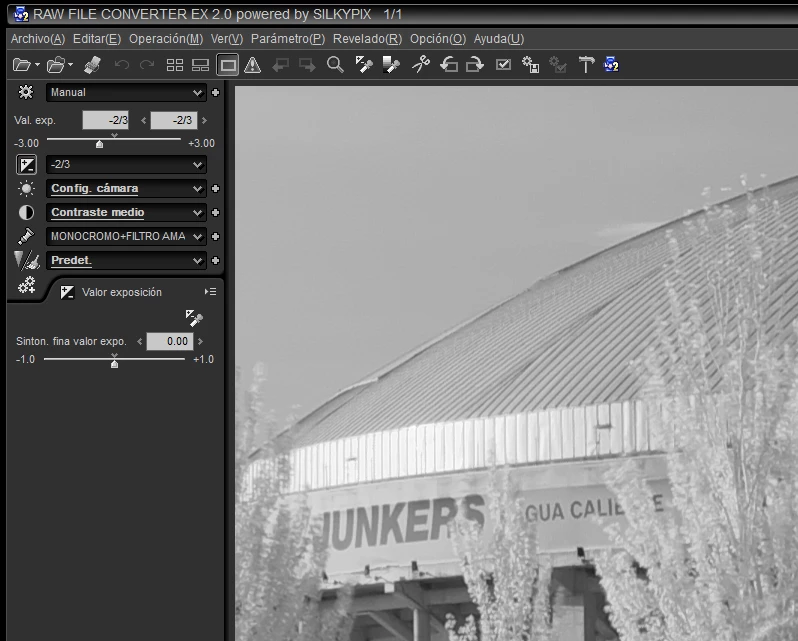Go to previous image arrow icon
Screen dimensions: 798x641
(280, 65)
